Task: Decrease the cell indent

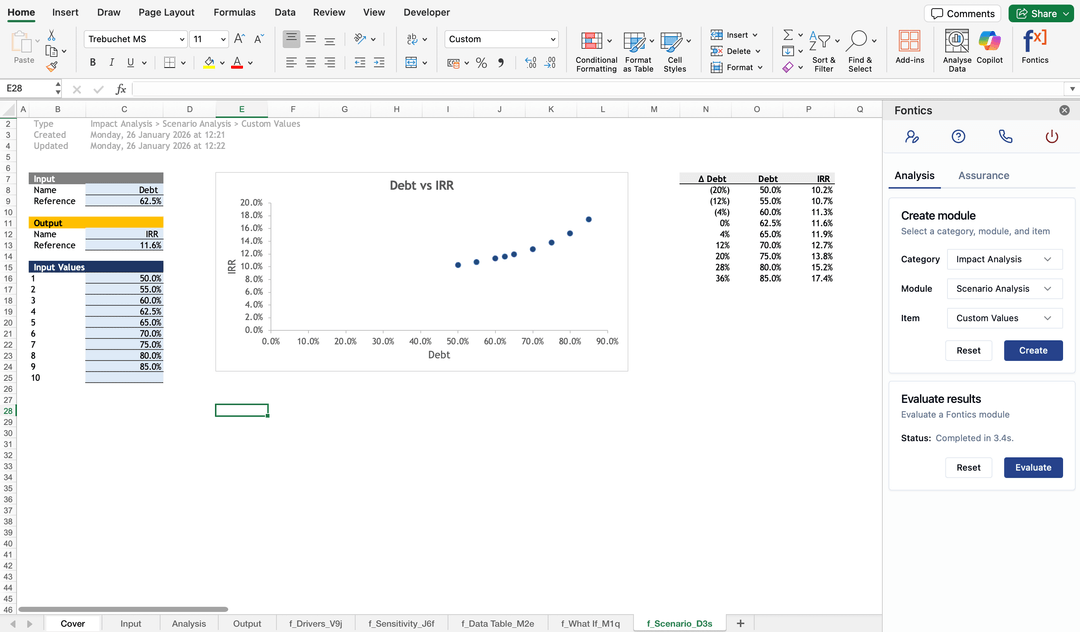Action: click(360, 63)
